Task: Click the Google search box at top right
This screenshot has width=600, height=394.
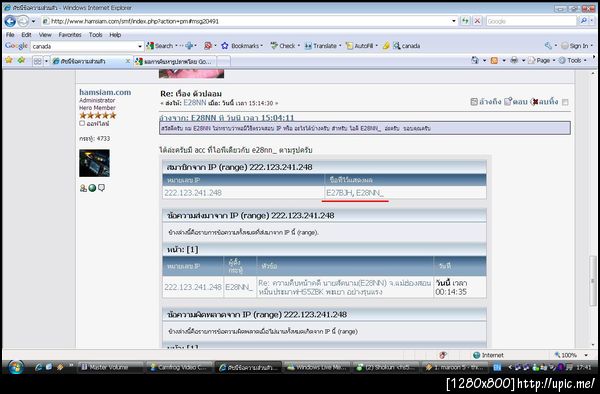Action: coord(531,21)
